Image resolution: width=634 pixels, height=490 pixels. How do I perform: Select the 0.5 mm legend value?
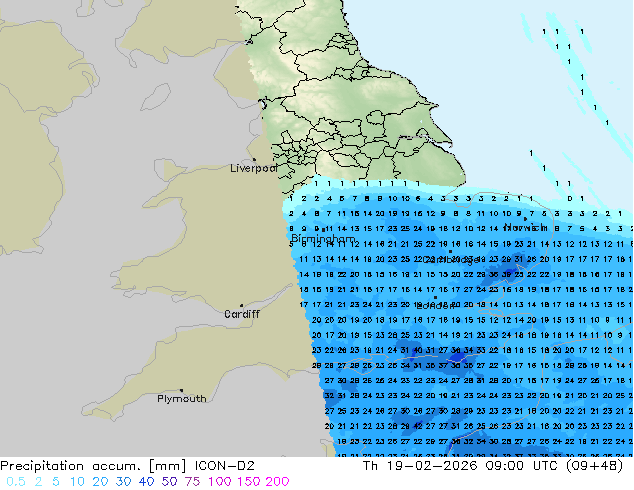[x=16, y=482]
